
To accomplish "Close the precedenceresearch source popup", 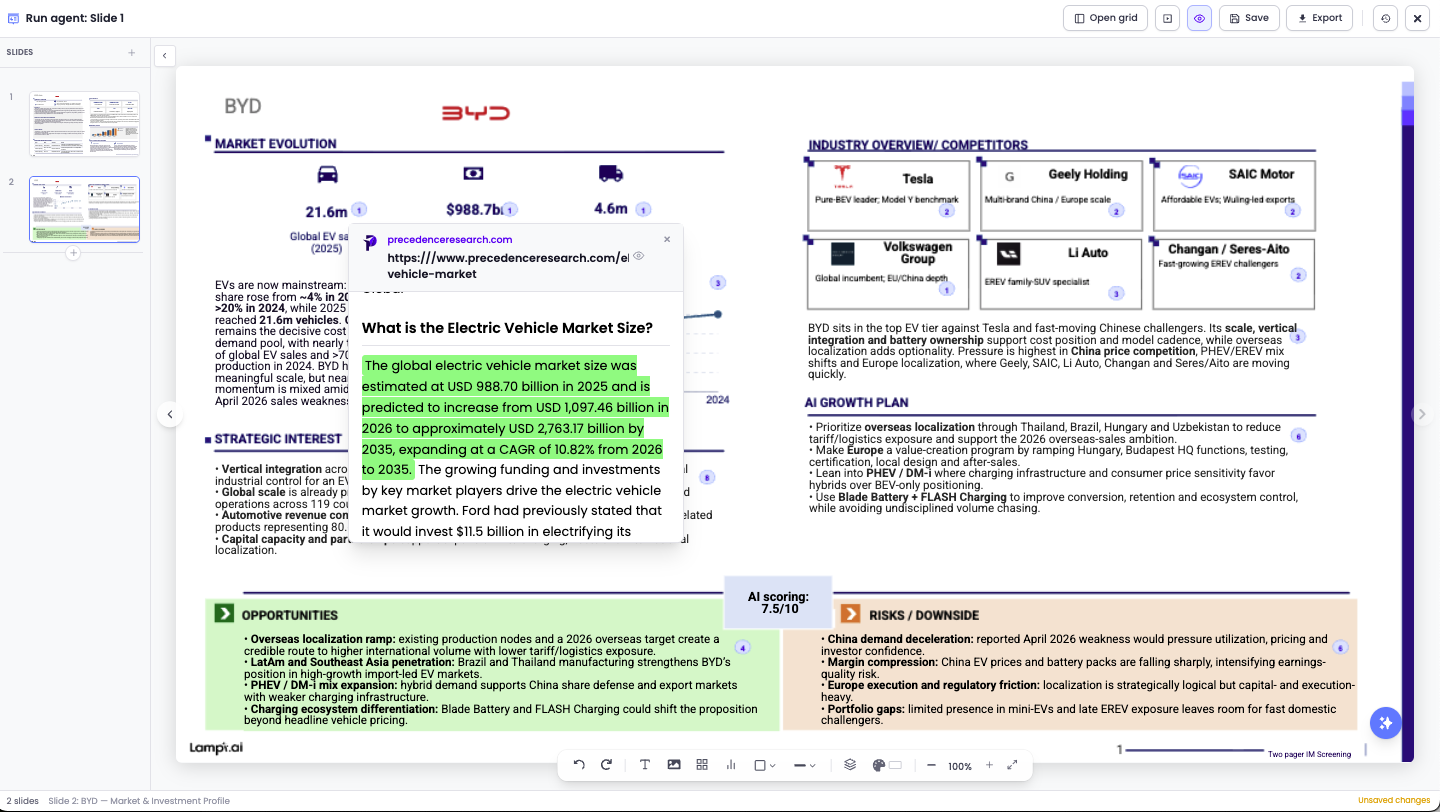I will [x=667, y=239].
